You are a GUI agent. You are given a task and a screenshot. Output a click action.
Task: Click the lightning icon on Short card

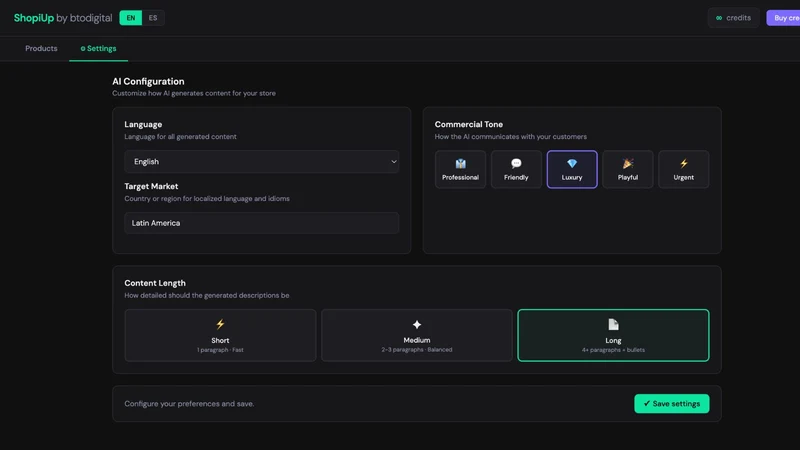[x=220, y=324]
